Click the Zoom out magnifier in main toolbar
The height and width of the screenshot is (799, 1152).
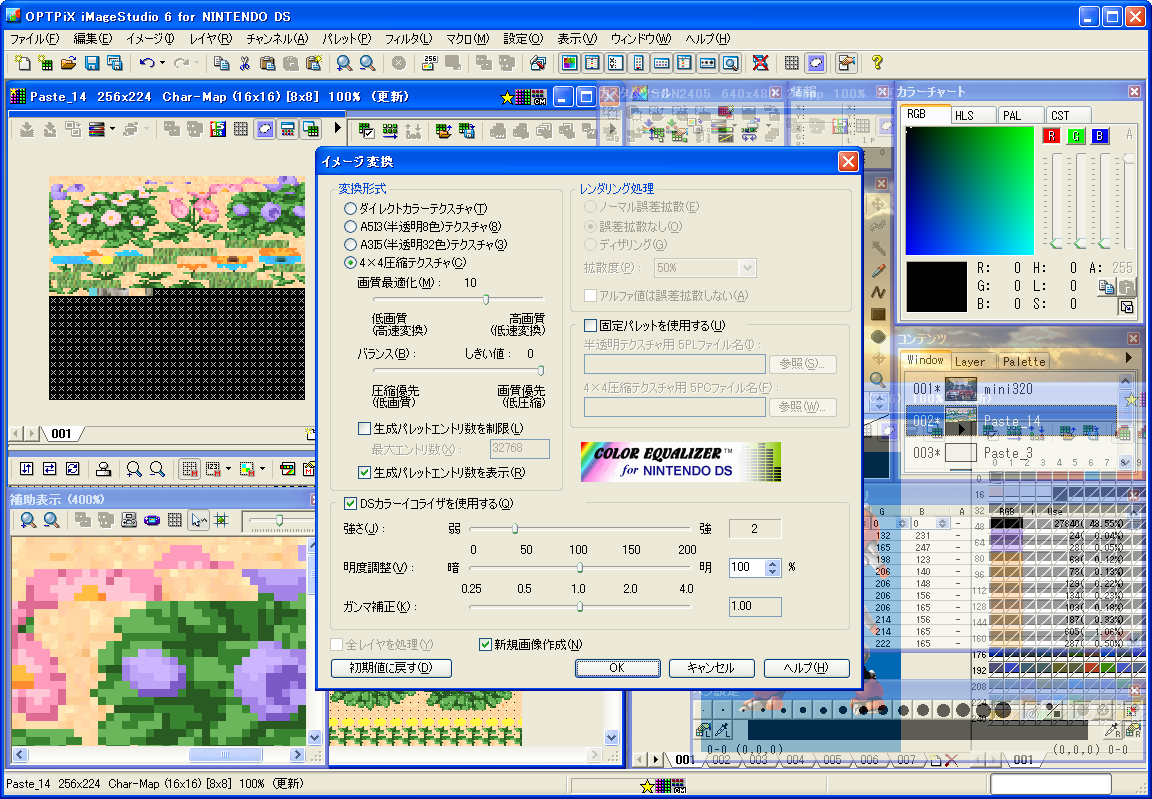pos(367,63)
